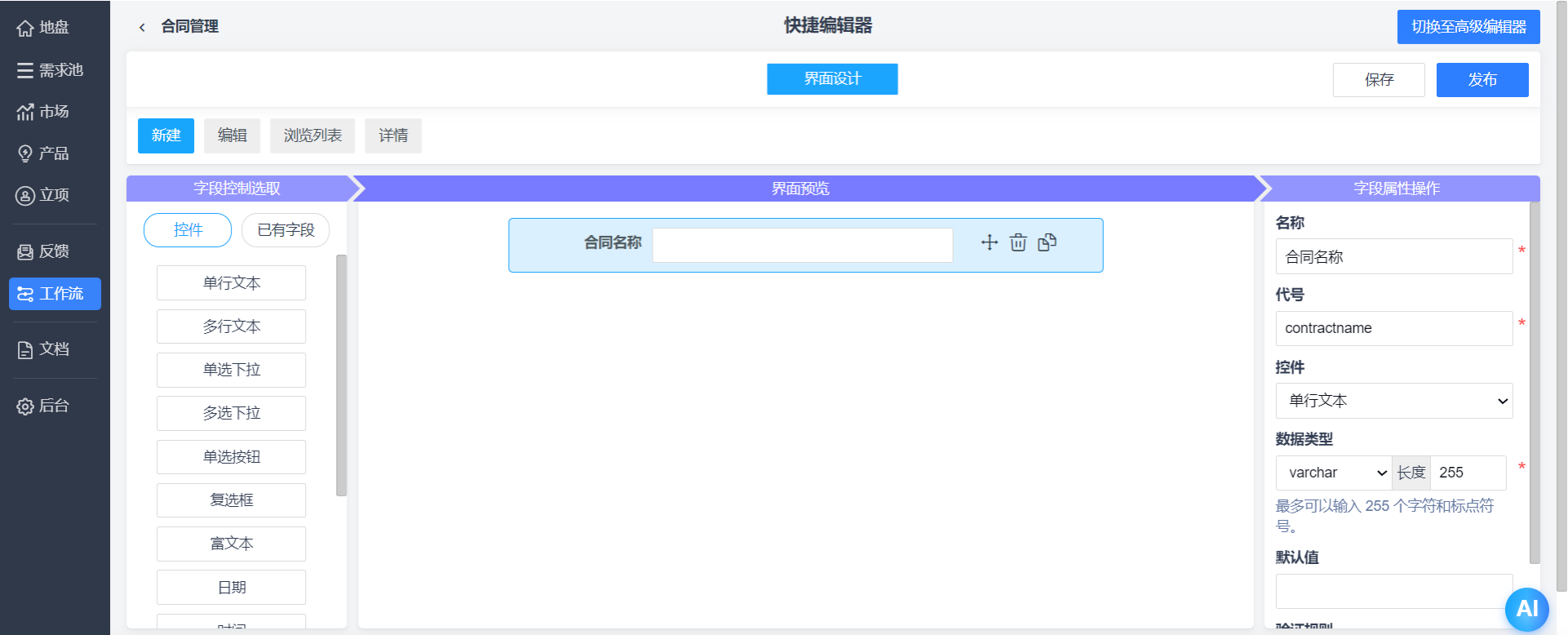1568x635 pixels.
Task: Open the 需求池 list icon
Action: point(25,70)
